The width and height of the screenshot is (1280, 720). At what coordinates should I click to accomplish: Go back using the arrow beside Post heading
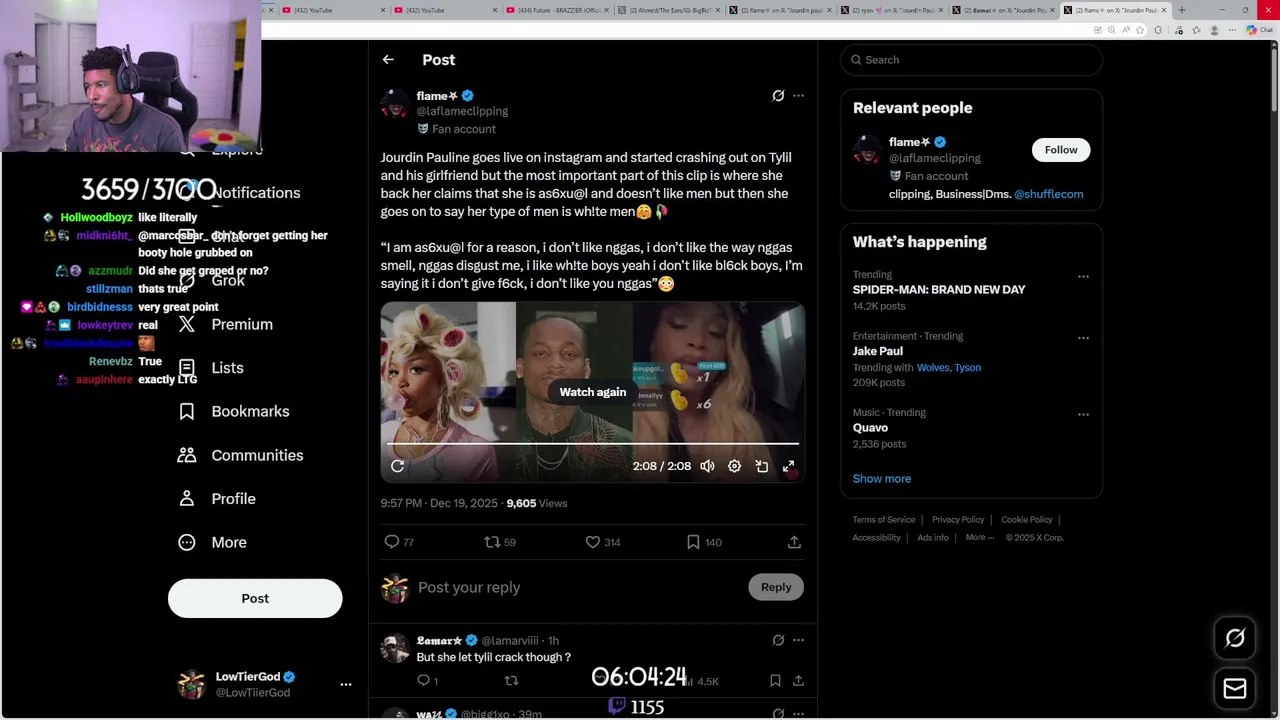point(388,60)
